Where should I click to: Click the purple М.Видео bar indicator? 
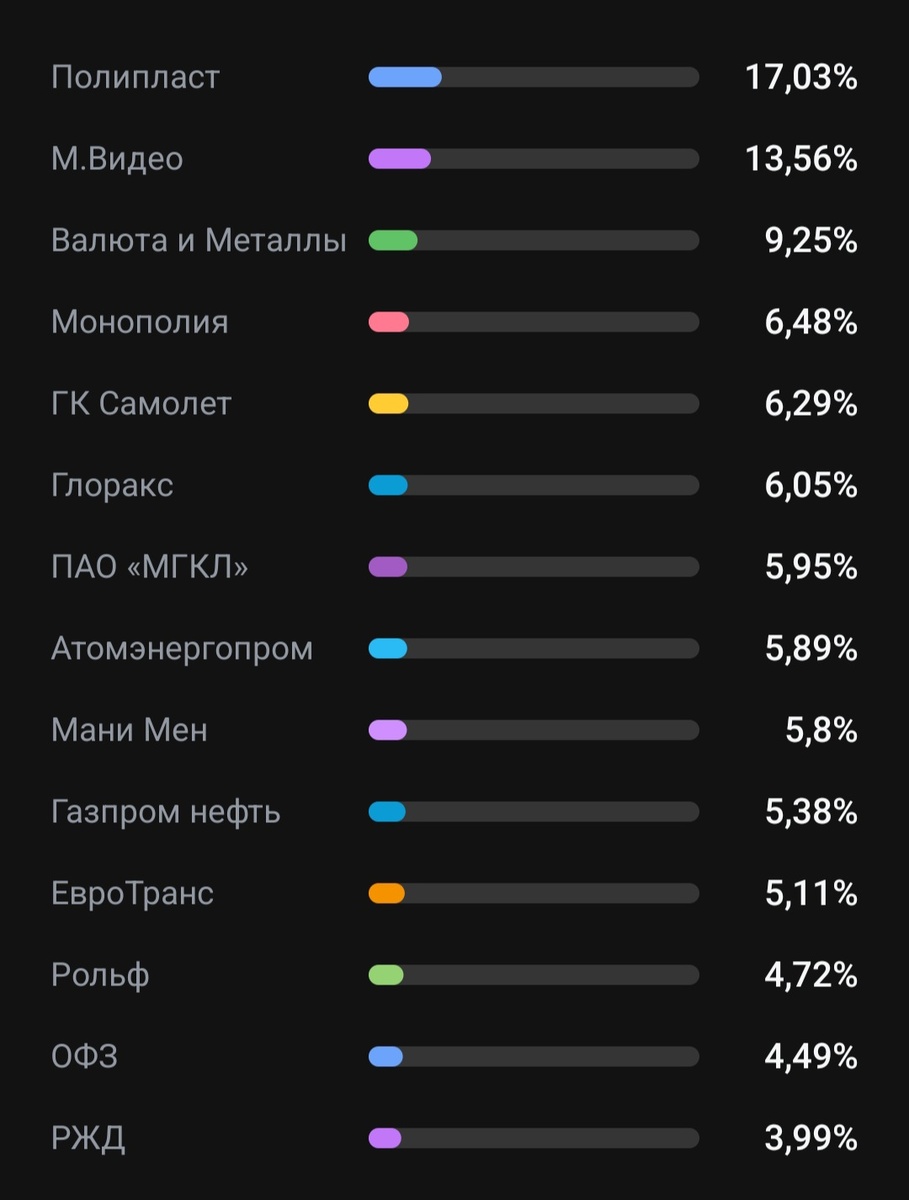tap(399, 158)
